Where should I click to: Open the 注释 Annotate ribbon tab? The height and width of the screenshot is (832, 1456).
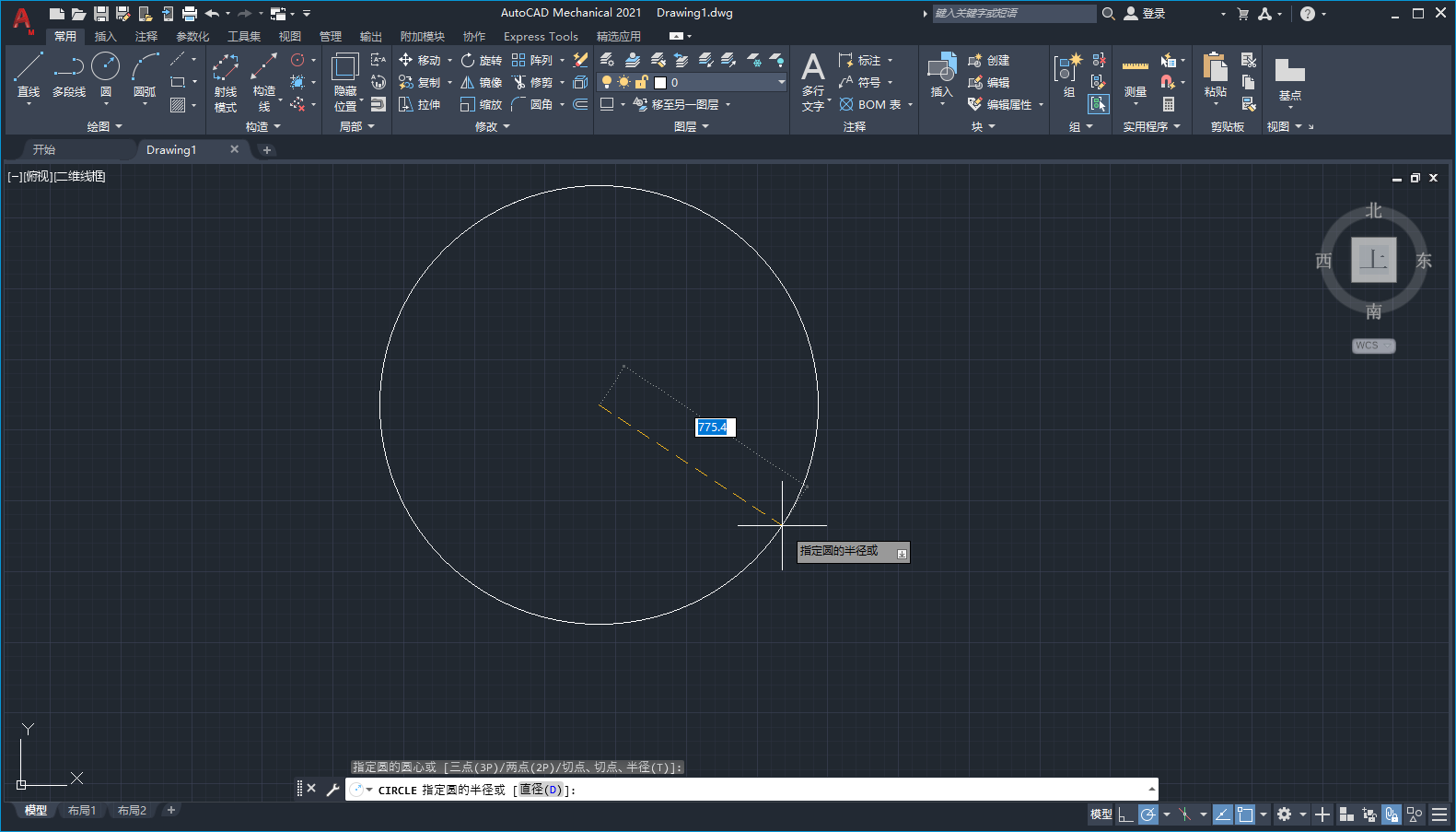click(146, 37)
